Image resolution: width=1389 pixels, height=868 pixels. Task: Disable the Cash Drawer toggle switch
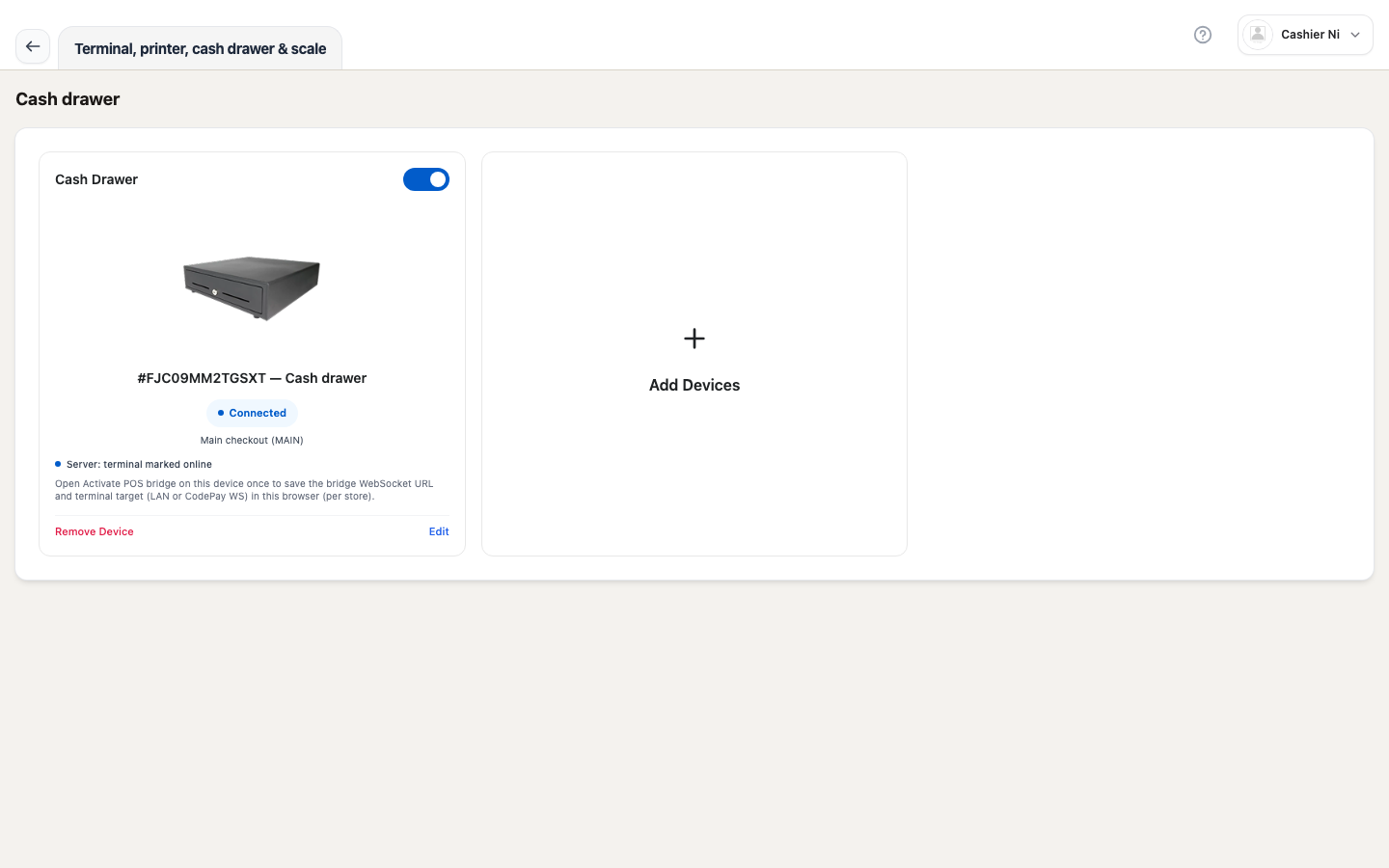426,179
